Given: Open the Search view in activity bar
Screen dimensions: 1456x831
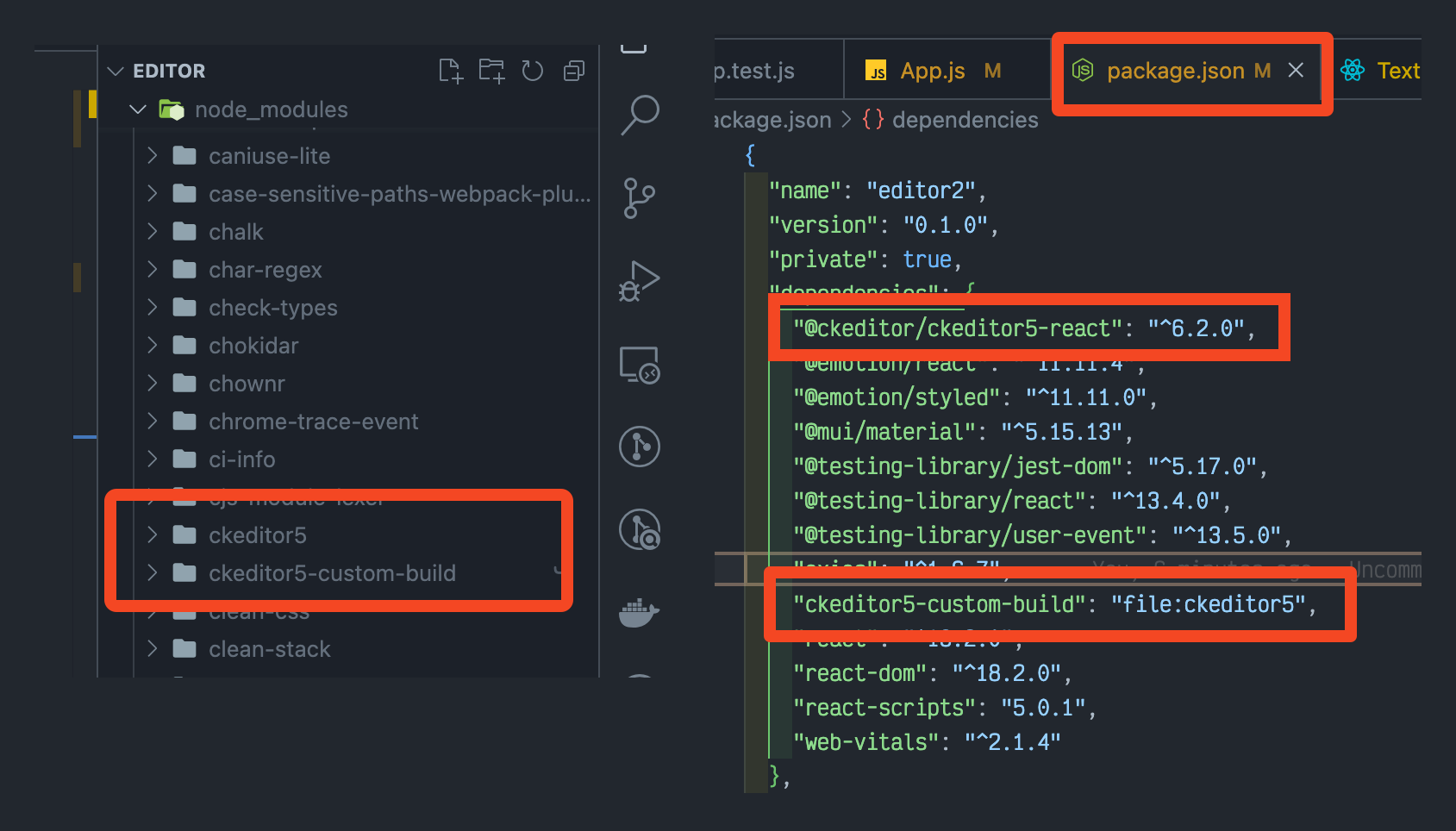Looking at the screenshot, I should point(640,116).
